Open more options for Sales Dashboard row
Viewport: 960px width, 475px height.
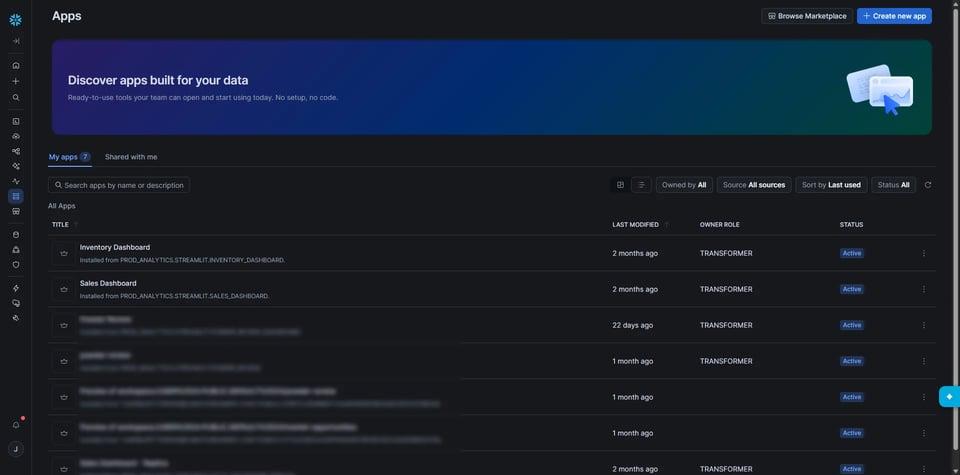pos(924,290)
